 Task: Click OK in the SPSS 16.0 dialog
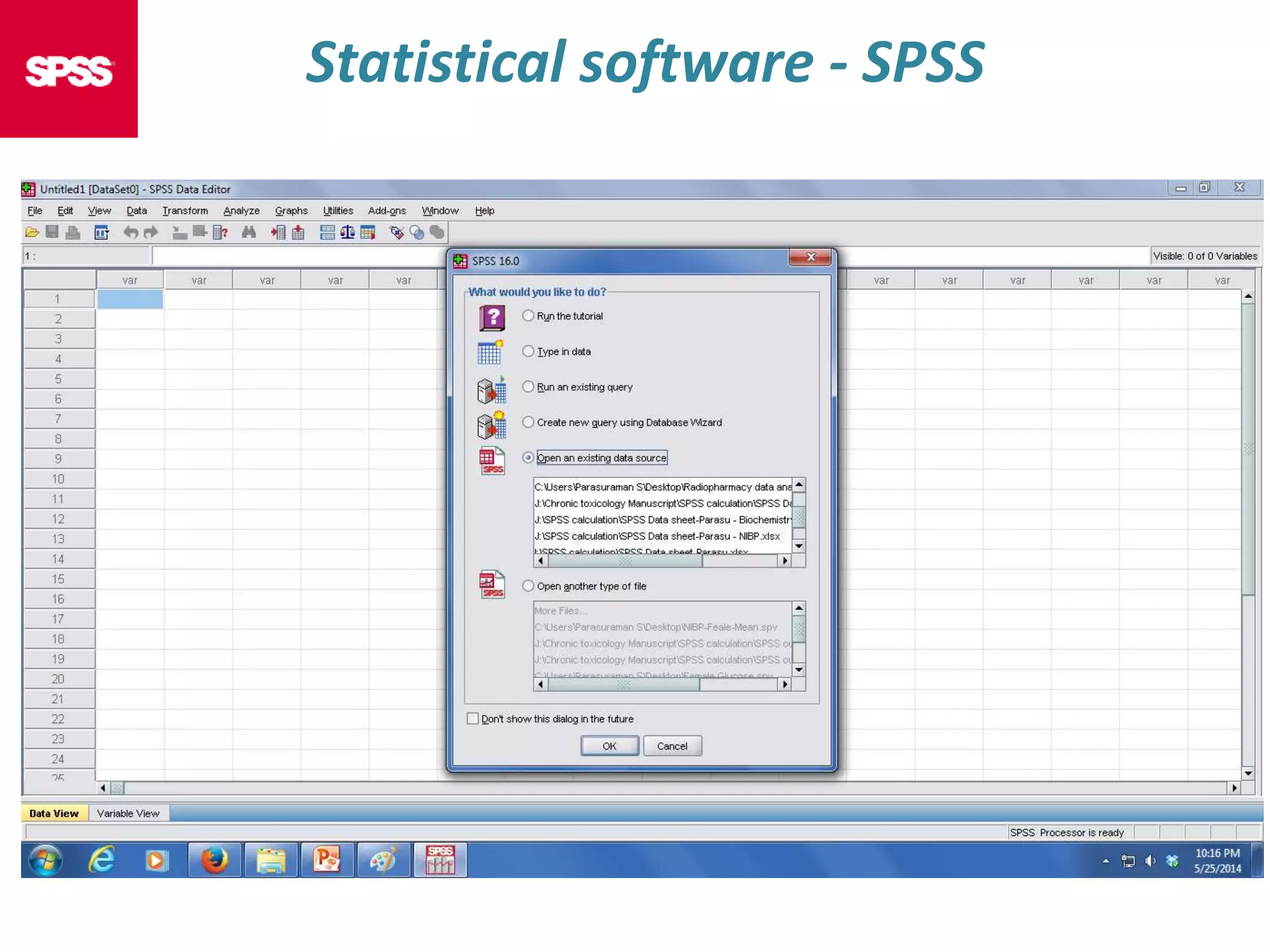point(610,746)
